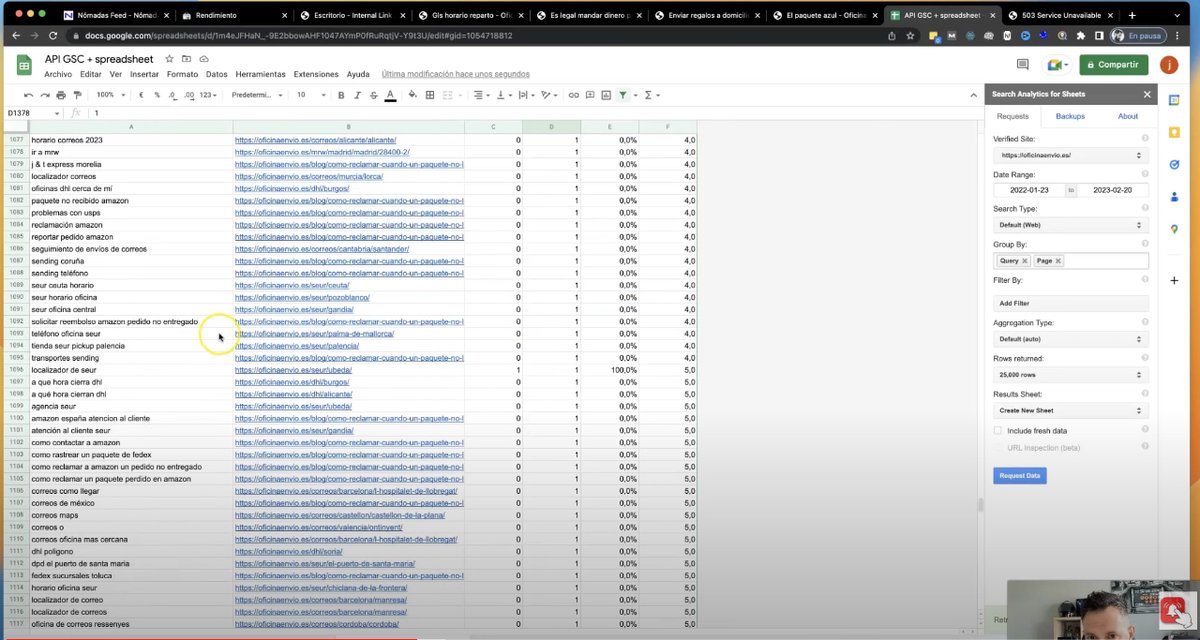Close the Search Analytics for Sheets panel
Image resolution: width=1200 pixels, height=640 pixels.
(1147, 94)
